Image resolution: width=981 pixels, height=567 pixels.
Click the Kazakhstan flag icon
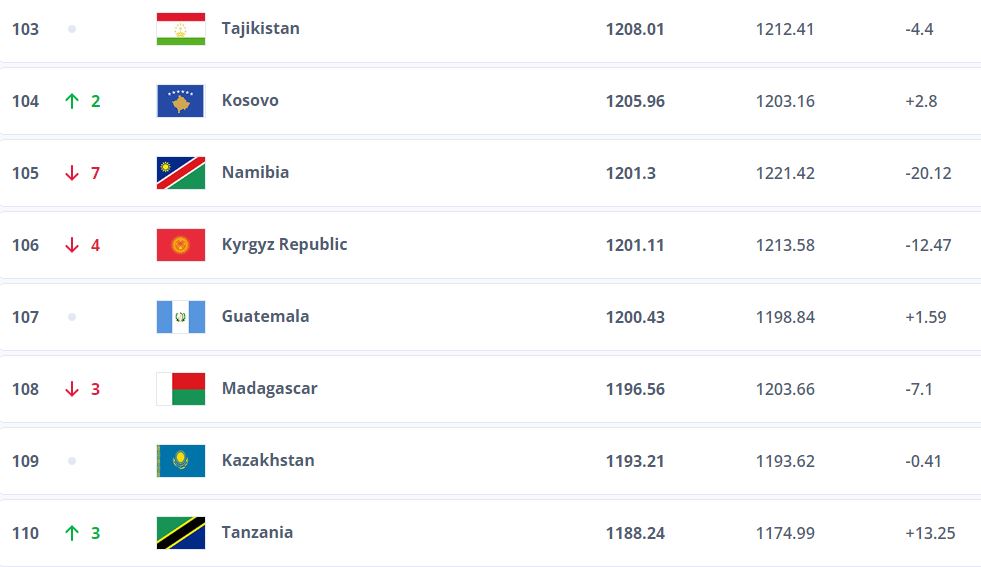click(x=181, y=461)
